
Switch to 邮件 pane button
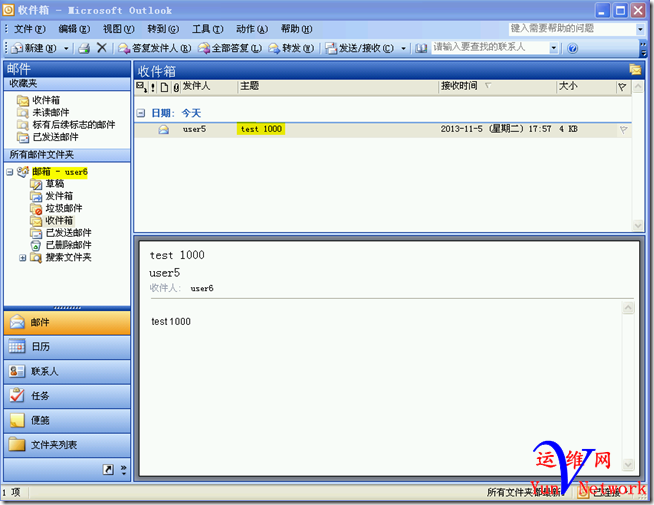[67, 322]
